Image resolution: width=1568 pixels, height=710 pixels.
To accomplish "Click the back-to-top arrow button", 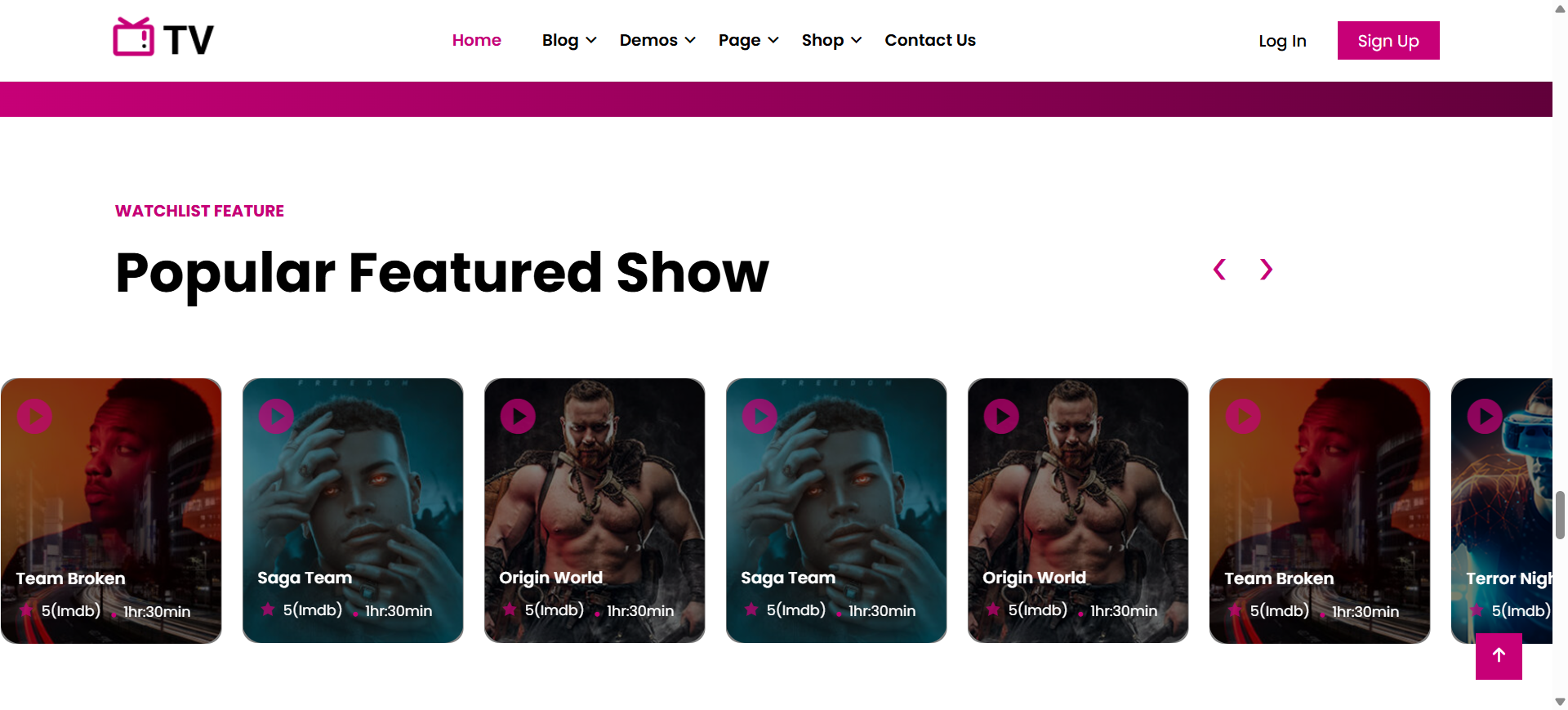I will (1499, 656).
